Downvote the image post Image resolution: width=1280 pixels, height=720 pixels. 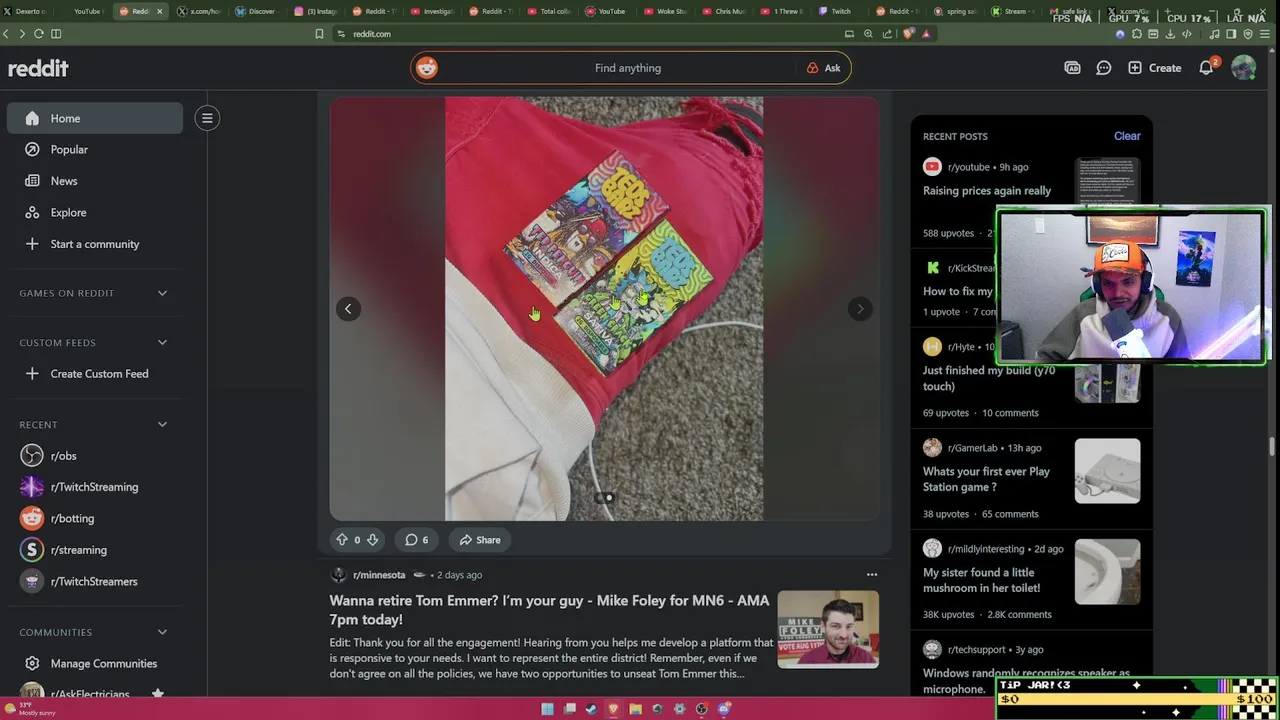click(x=372, y=540)
